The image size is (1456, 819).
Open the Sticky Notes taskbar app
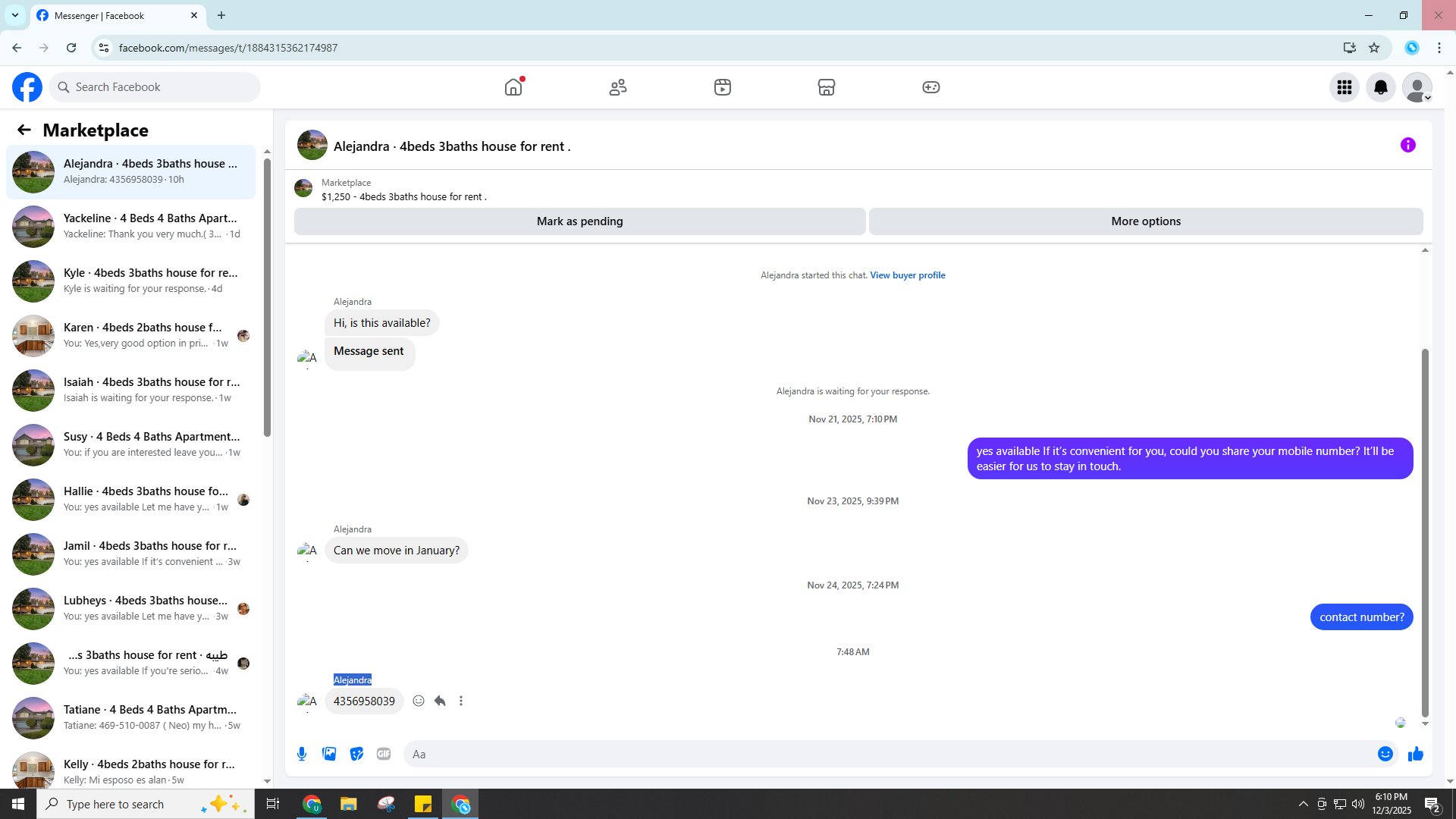click(423, 804)
